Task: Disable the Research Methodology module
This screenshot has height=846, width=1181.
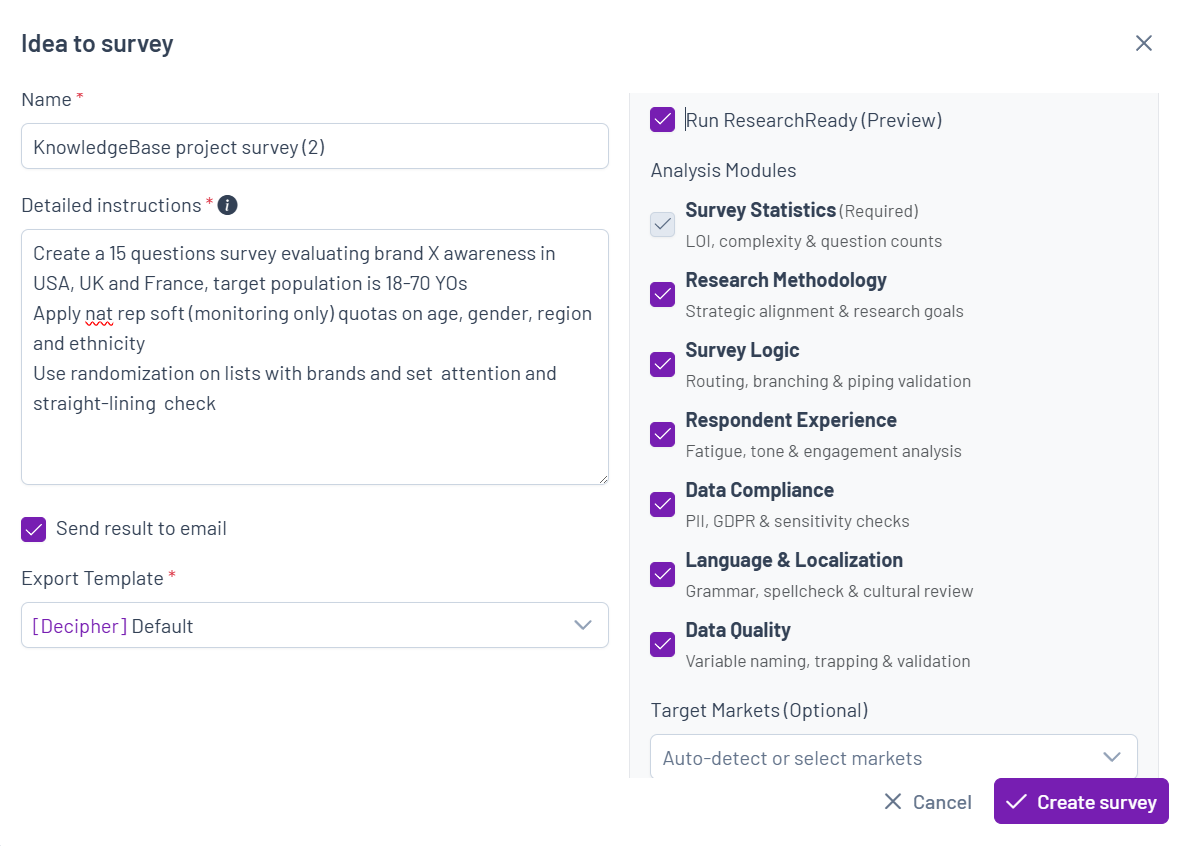Action: point(663,295)
